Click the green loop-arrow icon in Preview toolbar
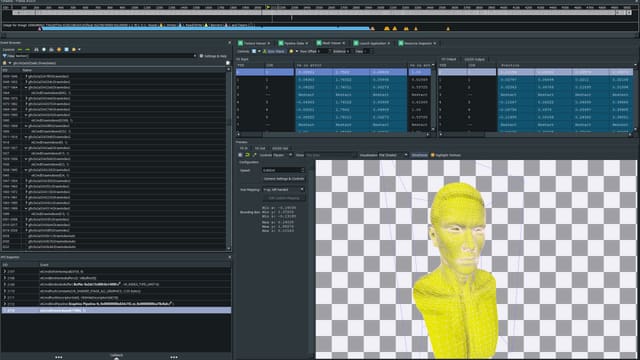 [x=247, y=155]
